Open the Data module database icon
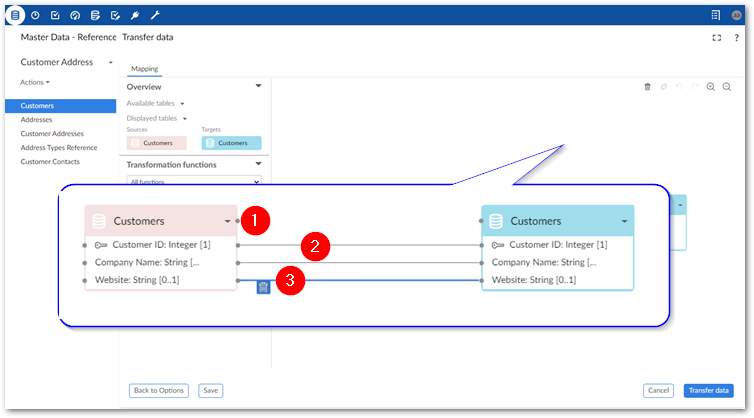754x418 pixels. 15,15
